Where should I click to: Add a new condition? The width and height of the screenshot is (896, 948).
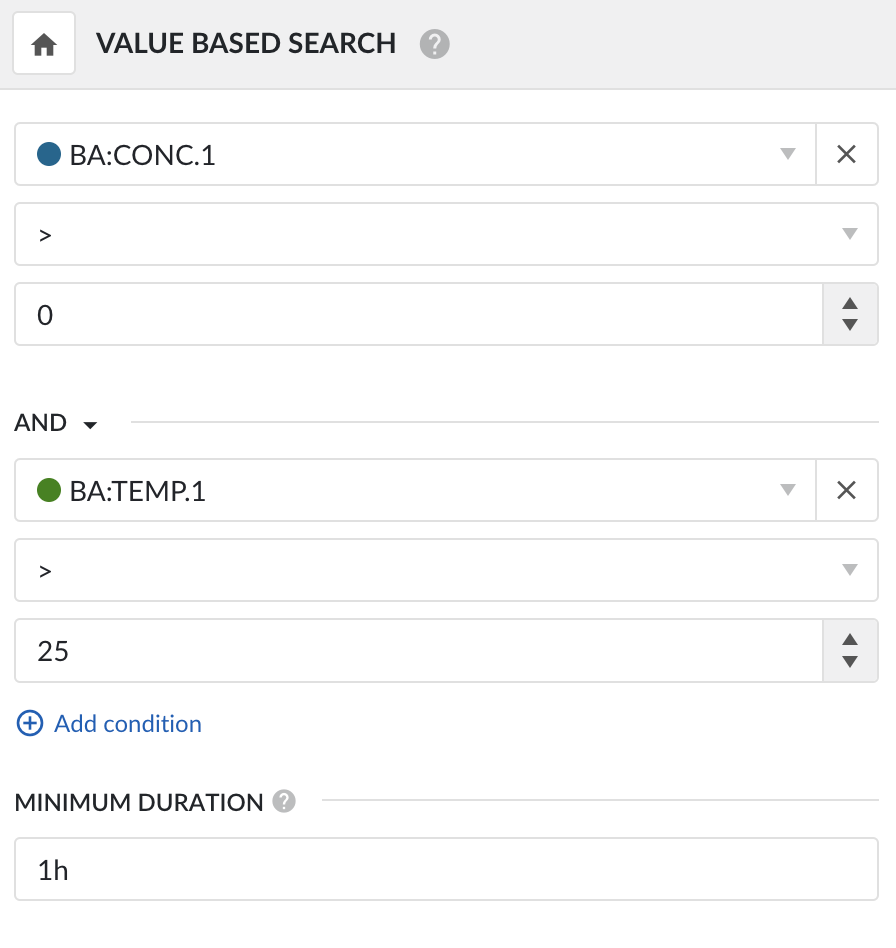pos(109,724)
